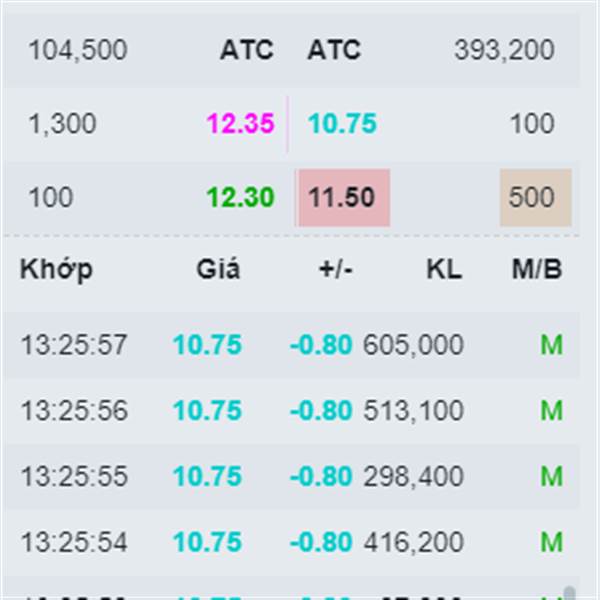Image resolution: width=600 pixels, height=600 pixels.
Task: Click the scrollbar thumb at bottom right
Action: tap(570, 592)
